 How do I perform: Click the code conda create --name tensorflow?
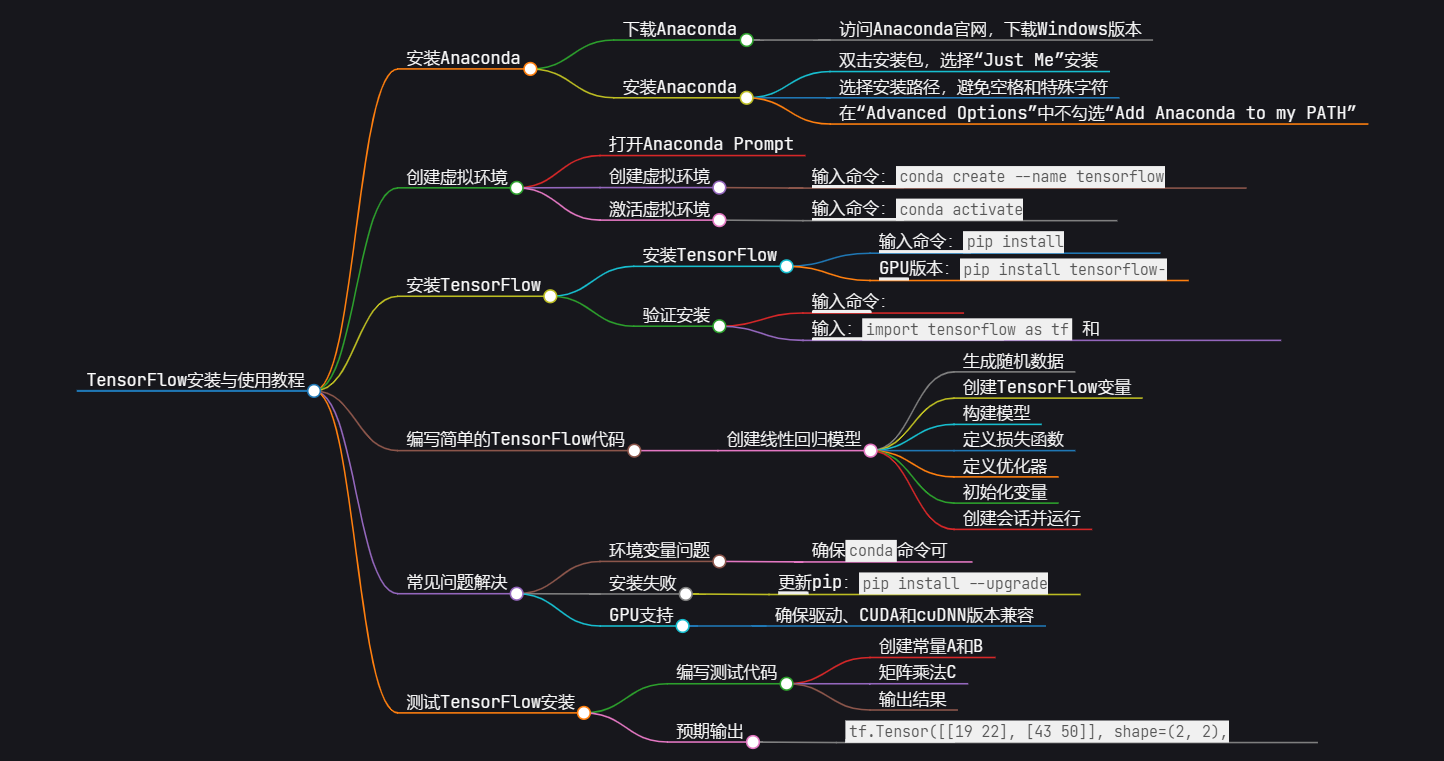coord(1032,177)
